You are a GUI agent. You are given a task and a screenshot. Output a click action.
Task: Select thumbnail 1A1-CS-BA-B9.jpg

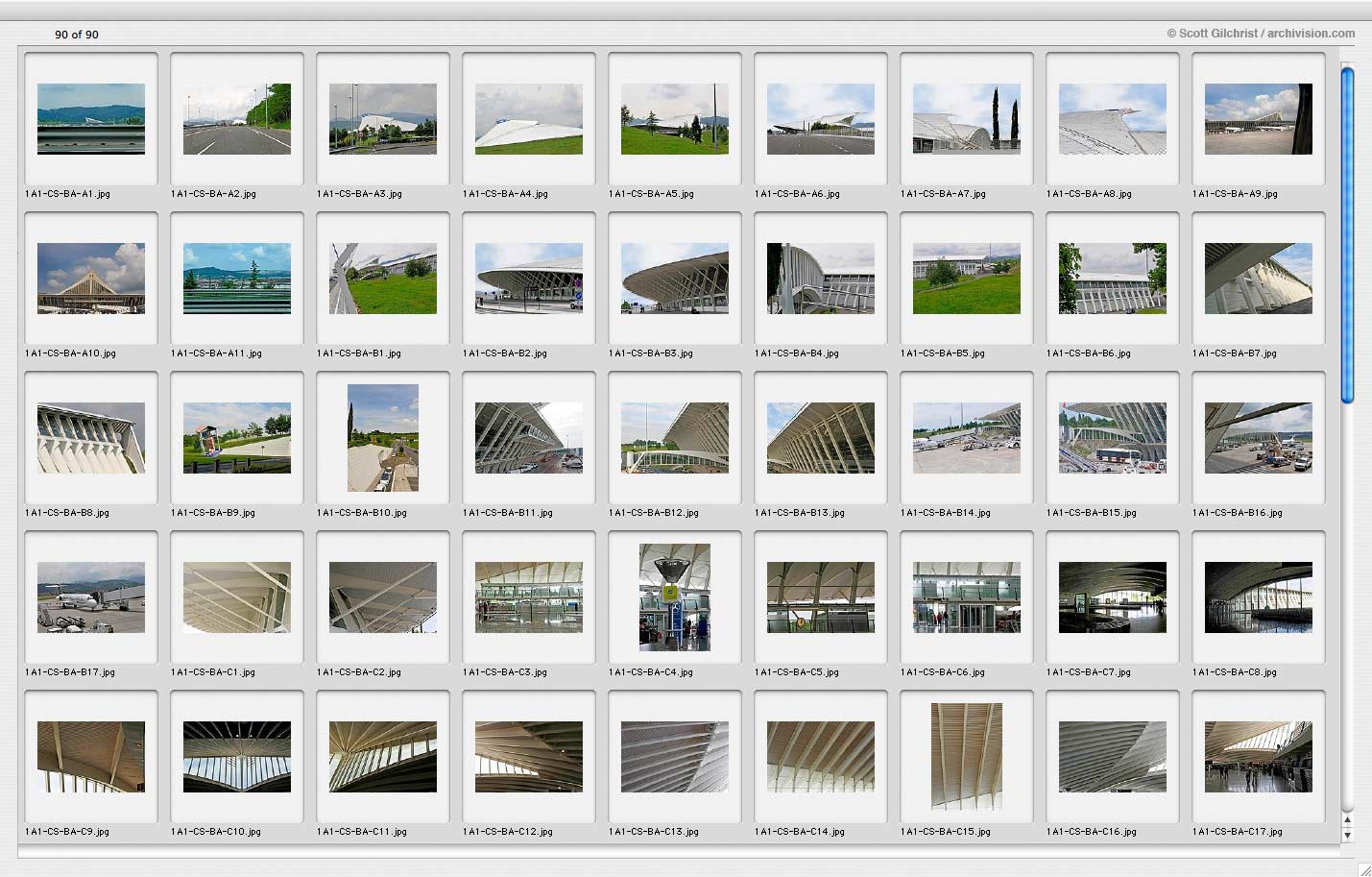pyautogui.click(x=237, y=438)
